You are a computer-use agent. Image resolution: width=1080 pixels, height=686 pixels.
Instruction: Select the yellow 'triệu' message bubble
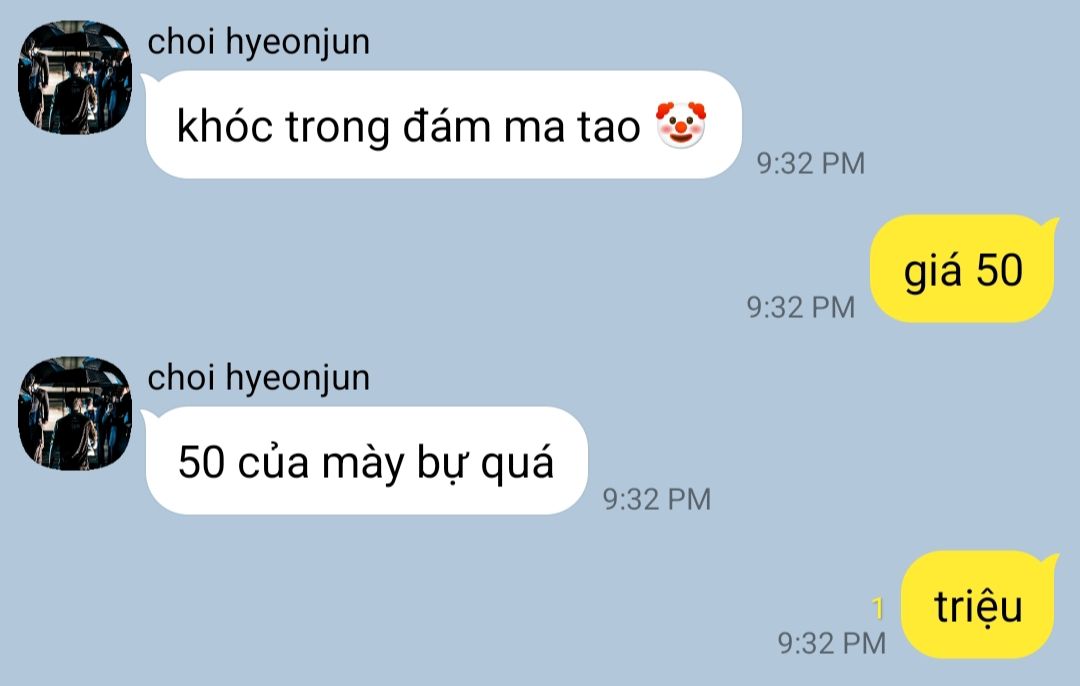979,605
